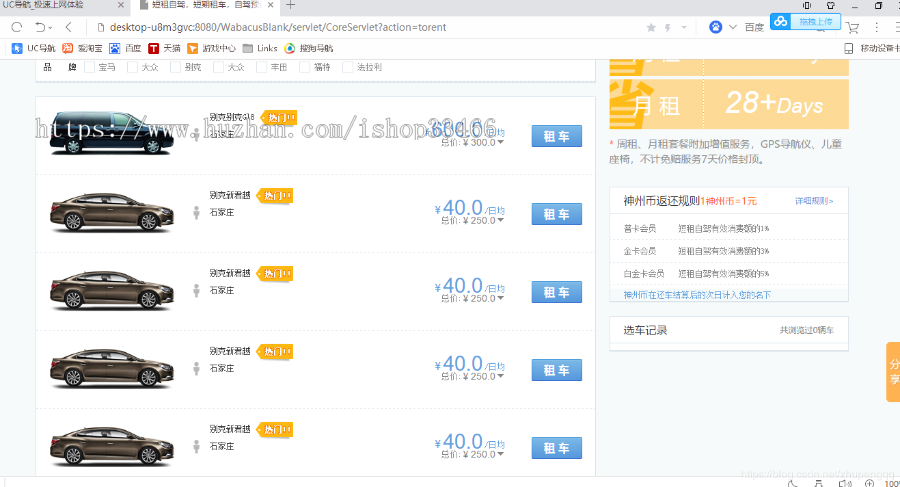Click the 神州币返还规则 heading
Screen dimensions: 900x487
pos(661,200)
